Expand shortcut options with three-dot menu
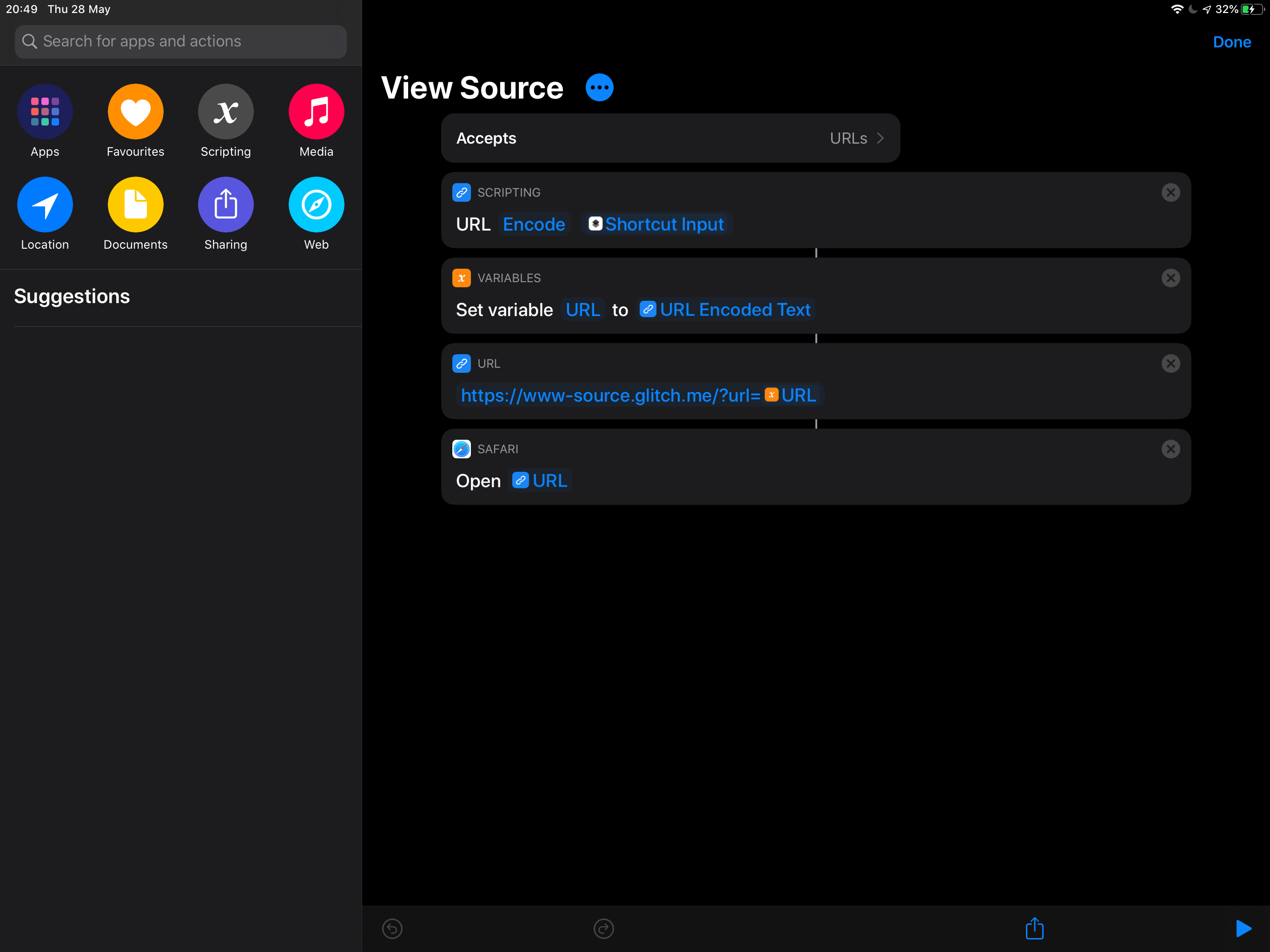Image resolution: width=1270 pixels, height=952 pixels. [599, 87]
